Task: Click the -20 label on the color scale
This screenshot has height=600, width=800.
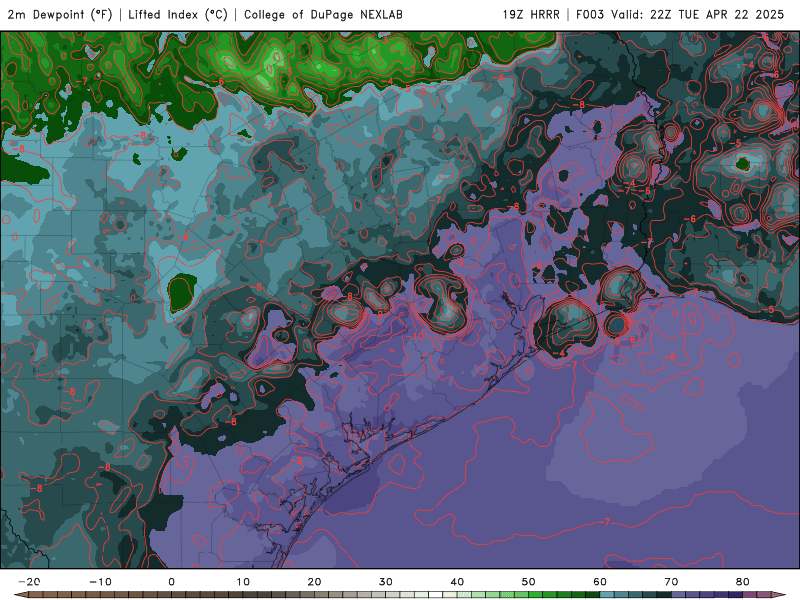Action: point(29,582)
